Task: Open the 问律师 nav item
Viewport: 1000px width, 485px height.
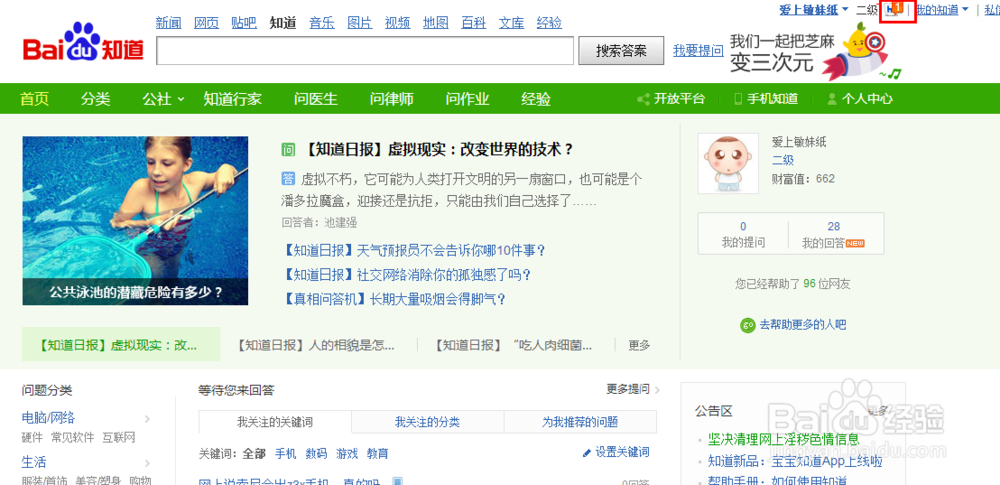Action: (x=392, y=99)
